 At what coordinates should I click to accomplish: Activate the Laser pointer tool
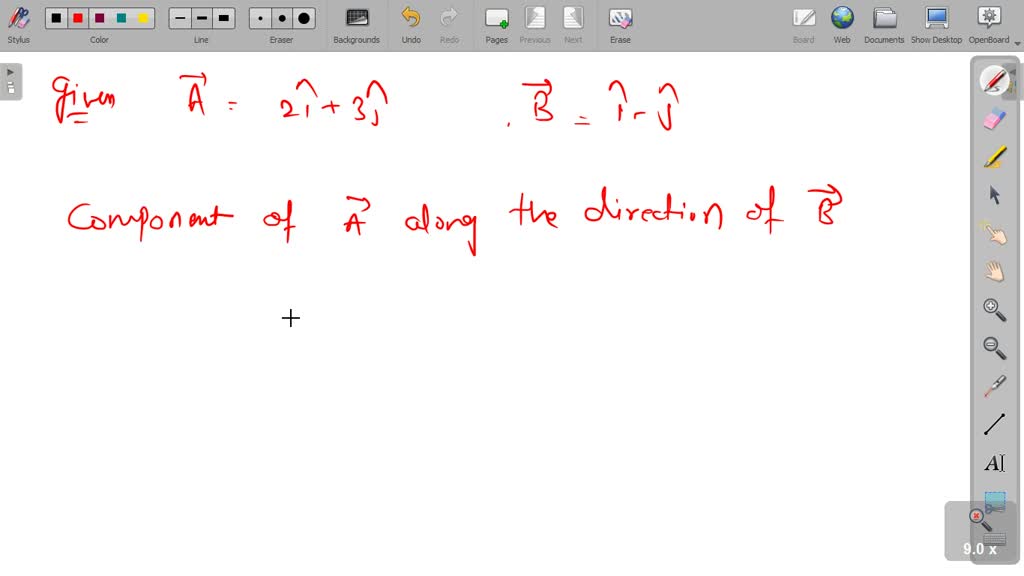(x=995, y=385)
